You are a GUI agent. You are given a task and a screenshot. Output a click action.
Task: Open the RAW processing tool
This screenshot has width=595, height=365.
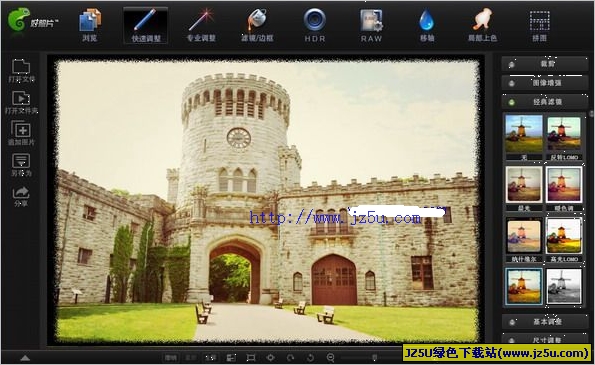[371, 25]
